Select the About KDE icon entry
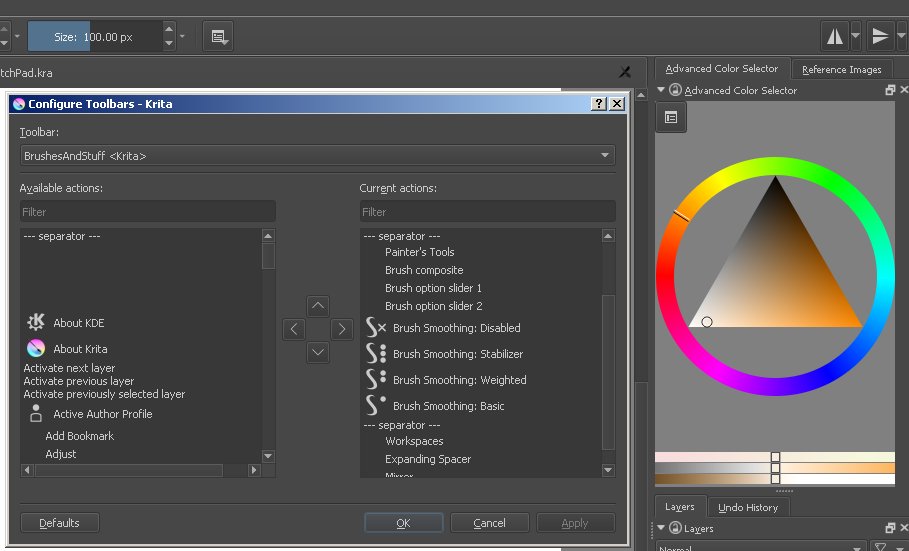The width and height of the screenshot is (909, 551). pos(36,322)
